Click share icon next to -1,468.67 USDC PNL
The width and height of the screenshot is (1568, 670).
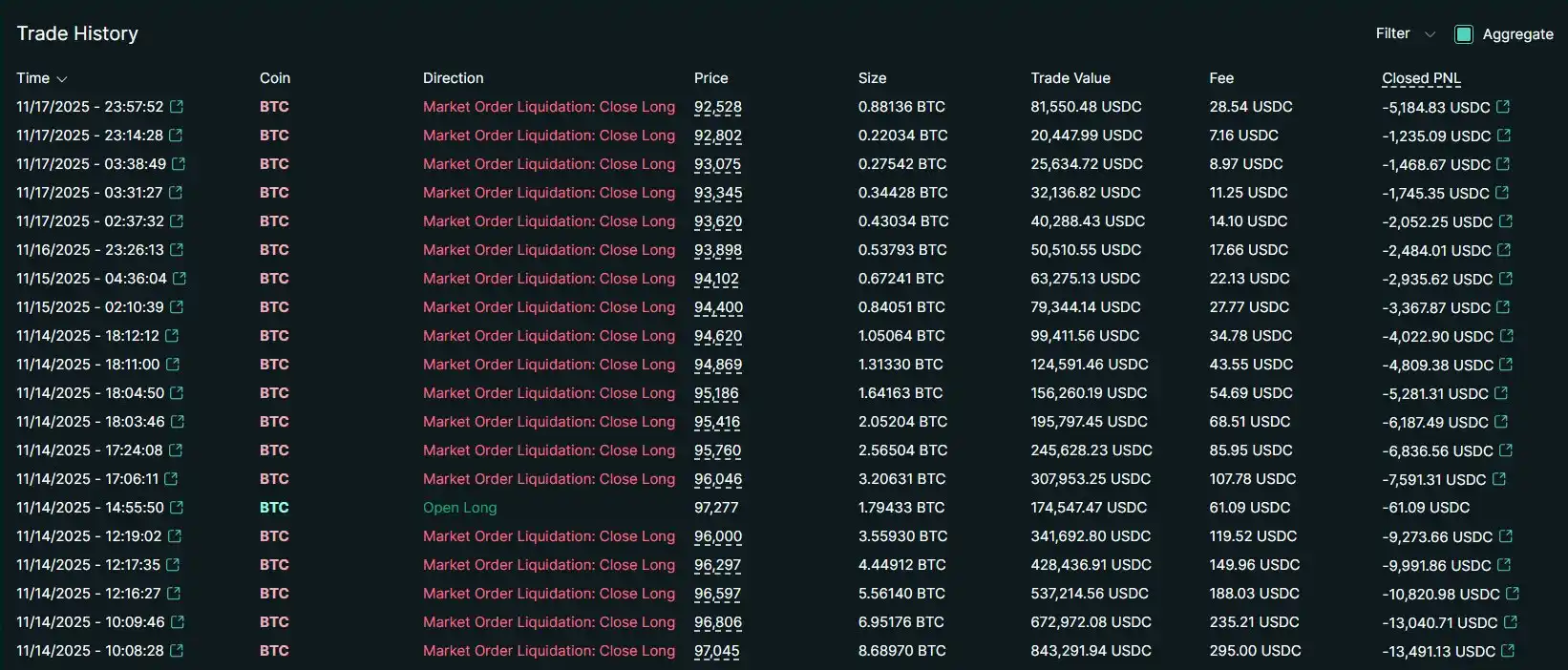click(1504, 164)
